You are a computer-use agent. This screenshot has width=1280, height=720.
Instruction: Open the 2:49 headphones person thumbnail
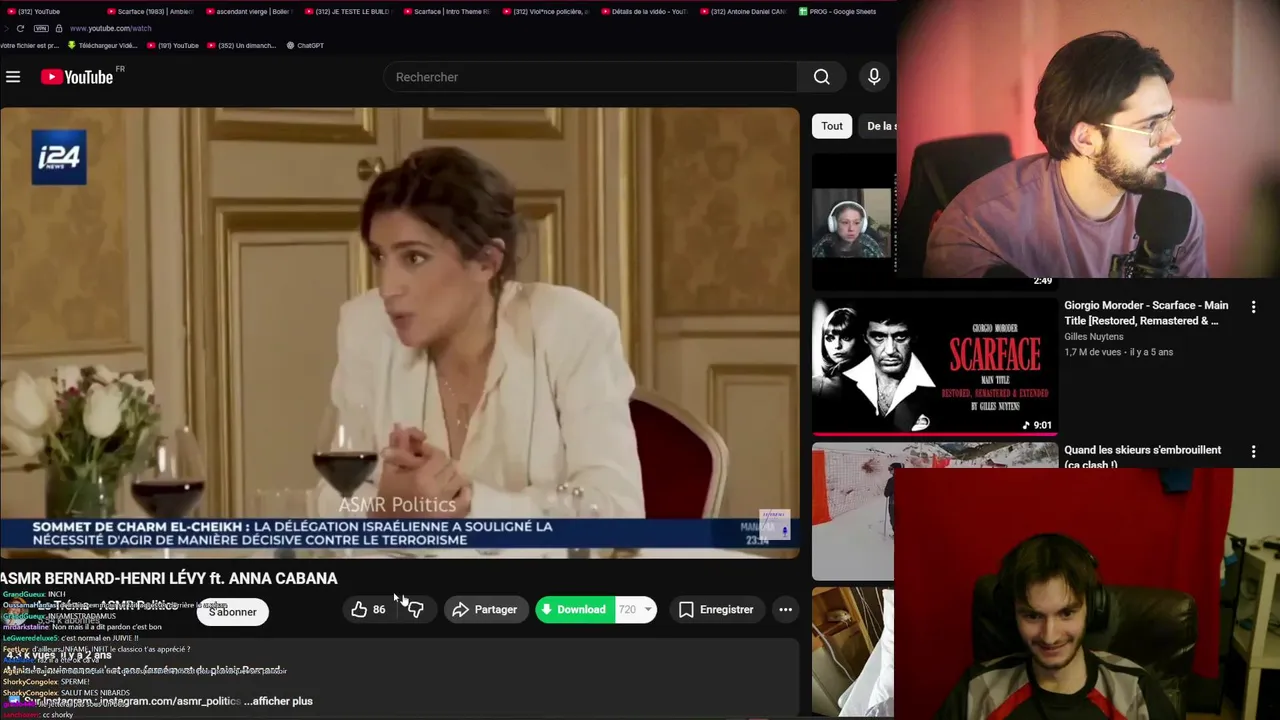coord(852,222)
